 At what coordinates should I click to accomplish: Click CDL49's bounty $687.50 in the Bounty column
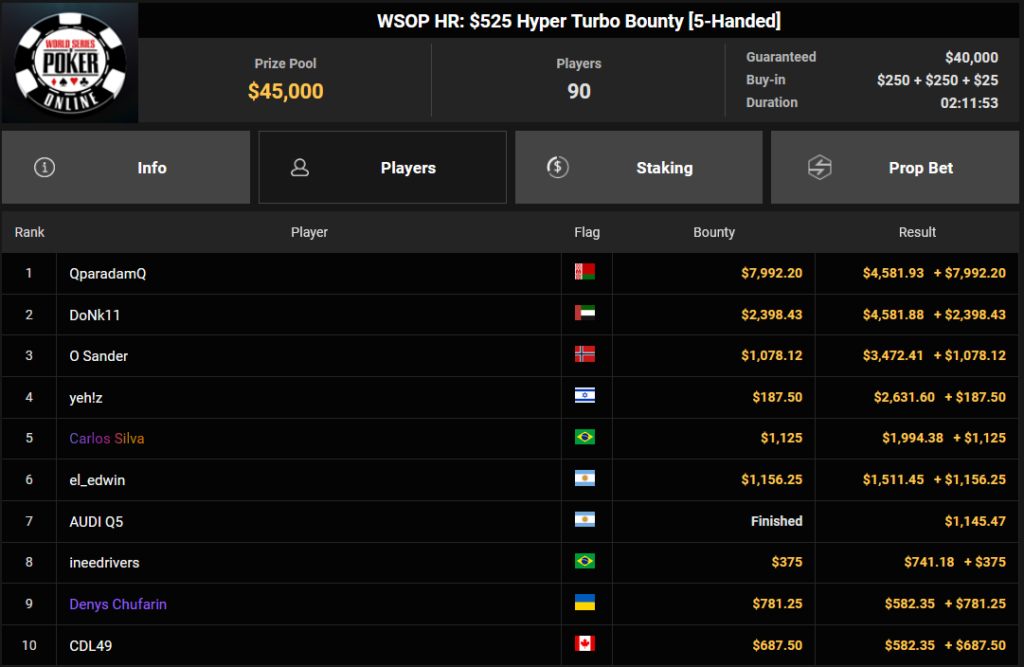pyautogui.click(x=777, y=645)
